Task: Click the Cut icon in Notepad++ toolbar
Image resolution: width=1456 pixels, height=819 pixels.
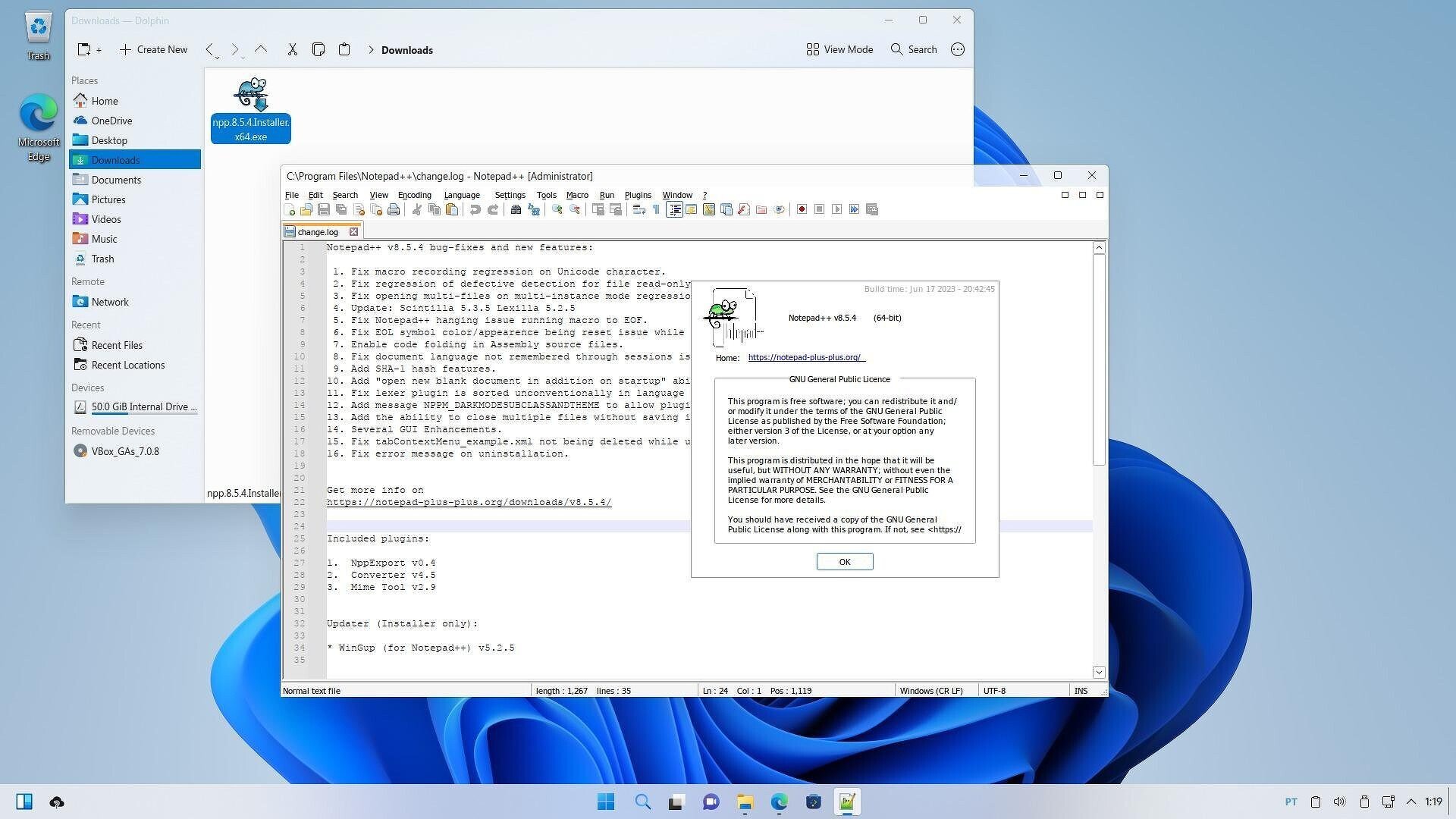Action: [417, 209]
